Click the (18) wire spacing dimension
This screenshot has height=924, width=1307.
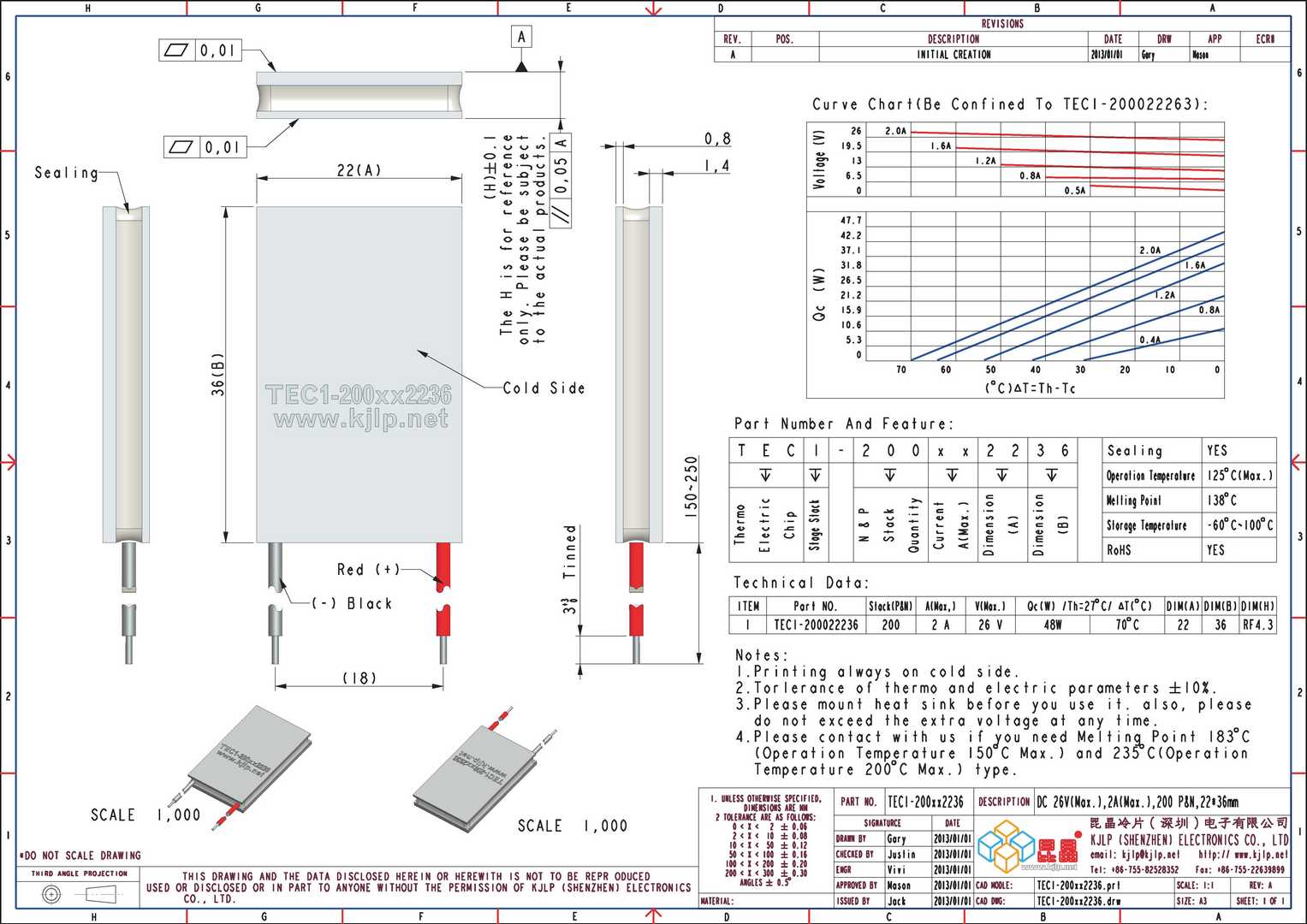point(359,678)
